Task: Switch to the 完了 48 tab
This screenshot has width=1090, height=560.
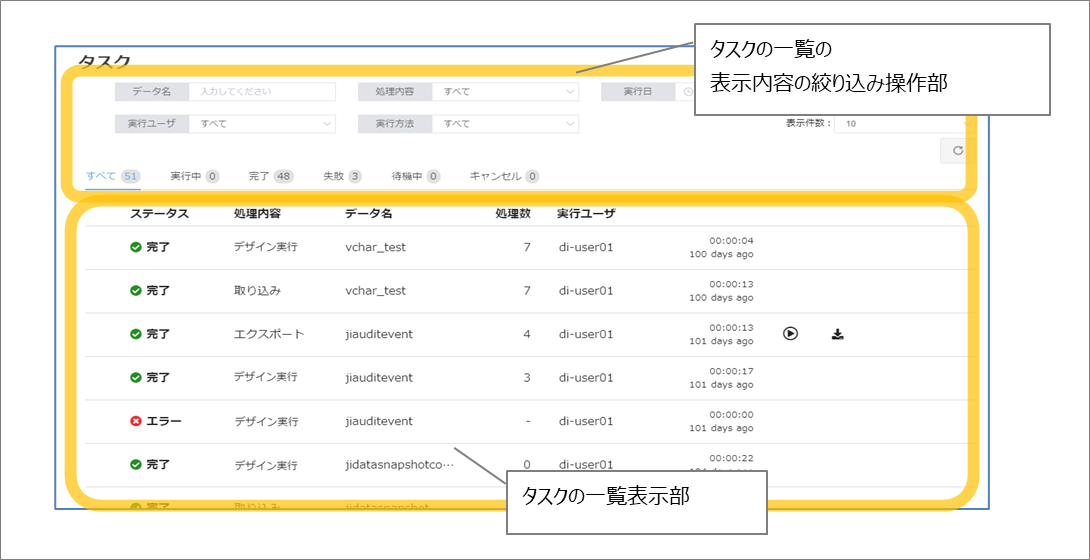Action: tap(271, 176)
